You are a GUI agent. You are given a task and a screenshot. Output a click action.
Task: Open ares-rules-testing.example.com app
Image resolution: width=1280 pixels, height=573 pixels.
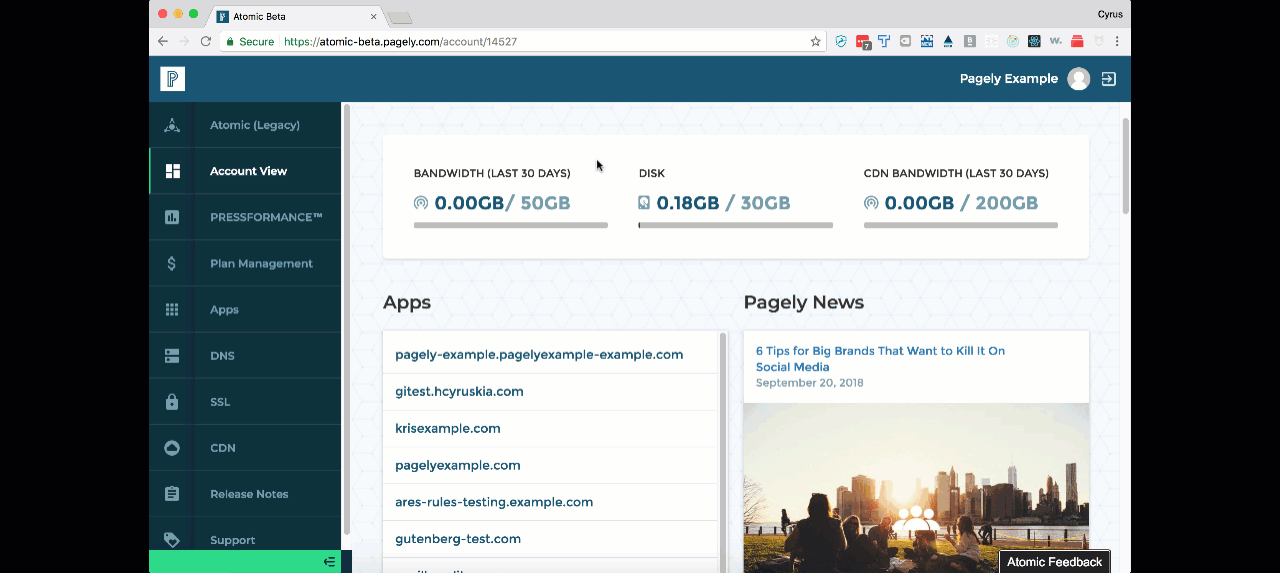(494, 502)
